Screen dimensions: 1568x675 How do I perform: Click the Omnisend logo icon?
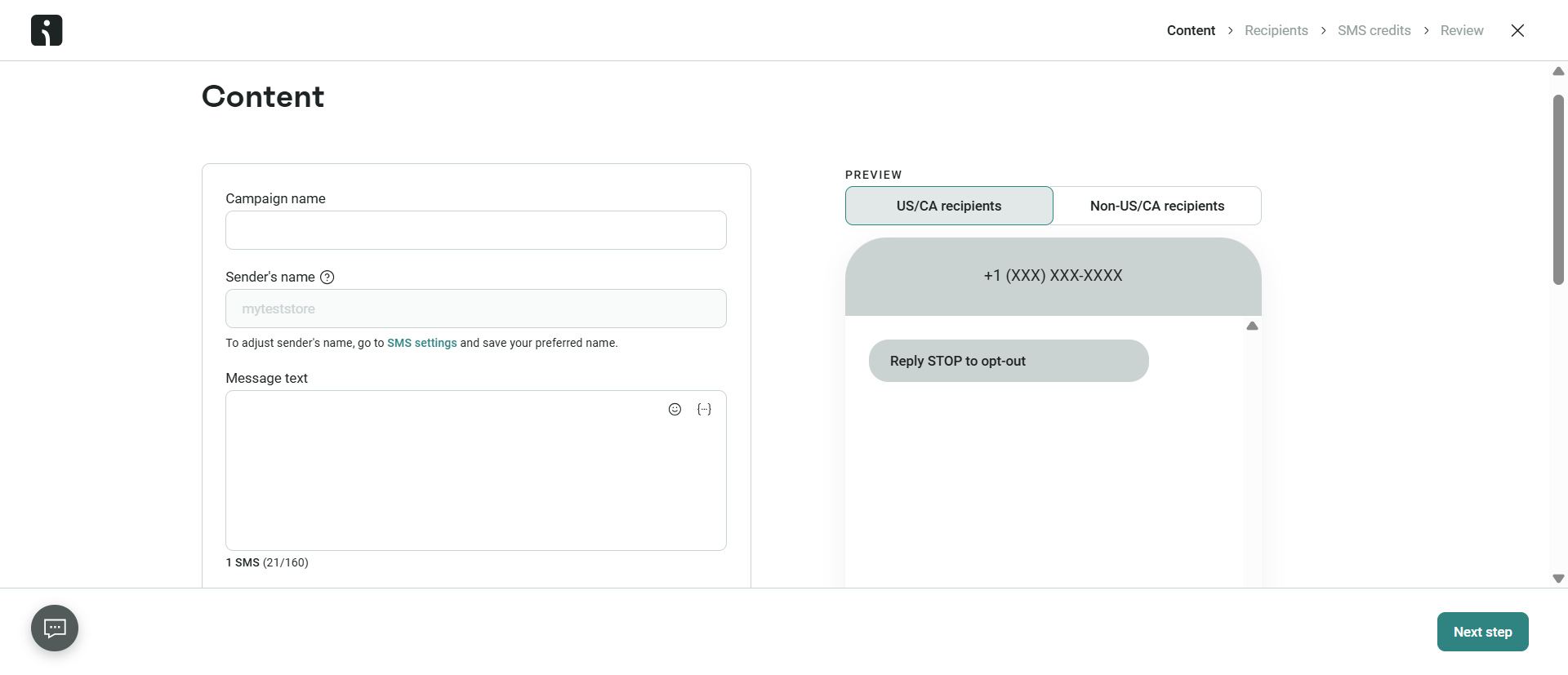pyautogui.click(x=47, y=30)
